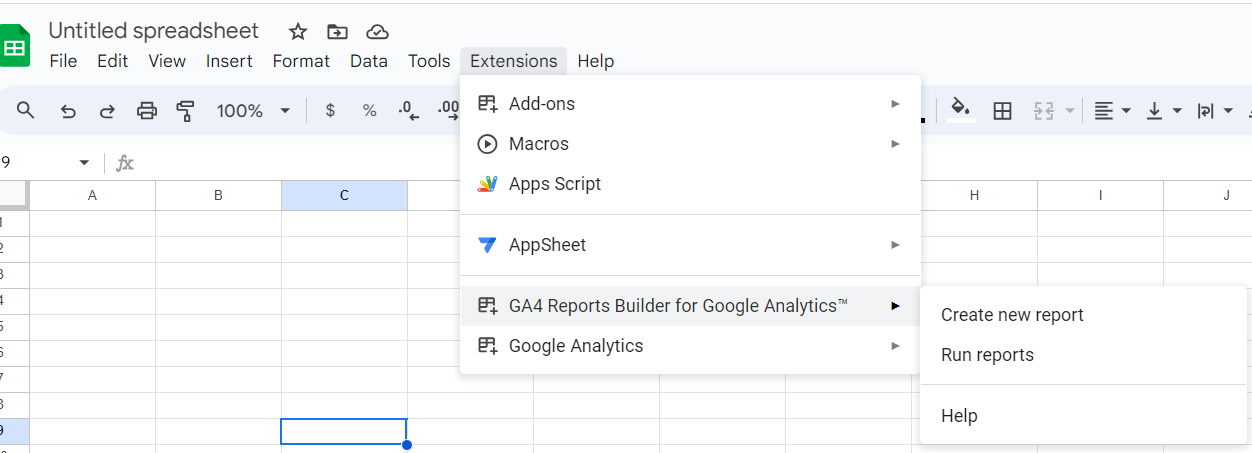Click into the formula bar
Viewport: 1252px width, 453px height.
[x=300, y=163]
